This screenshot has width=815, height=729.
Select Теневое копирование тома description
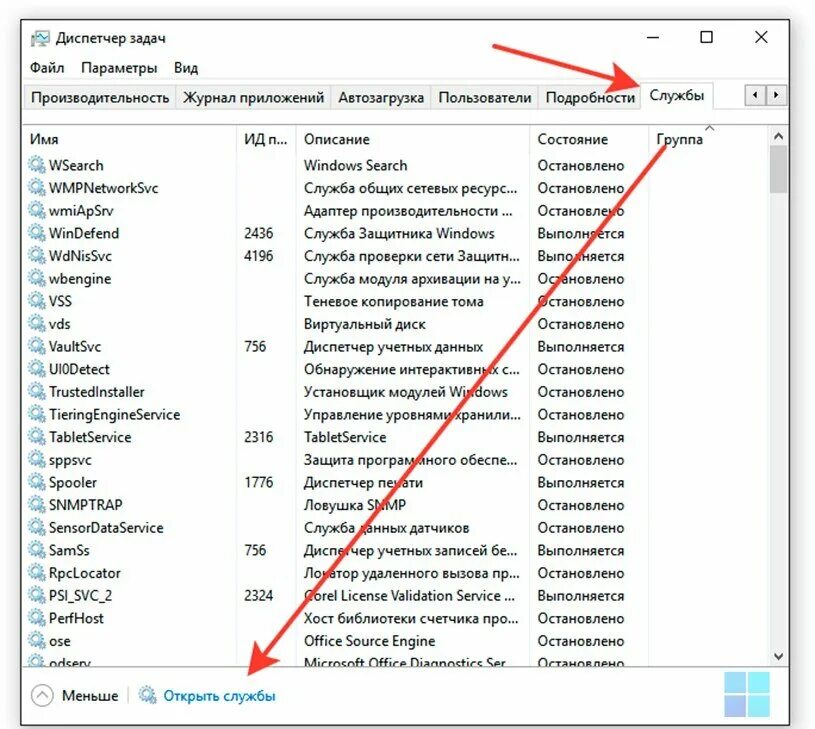[393, 301]
